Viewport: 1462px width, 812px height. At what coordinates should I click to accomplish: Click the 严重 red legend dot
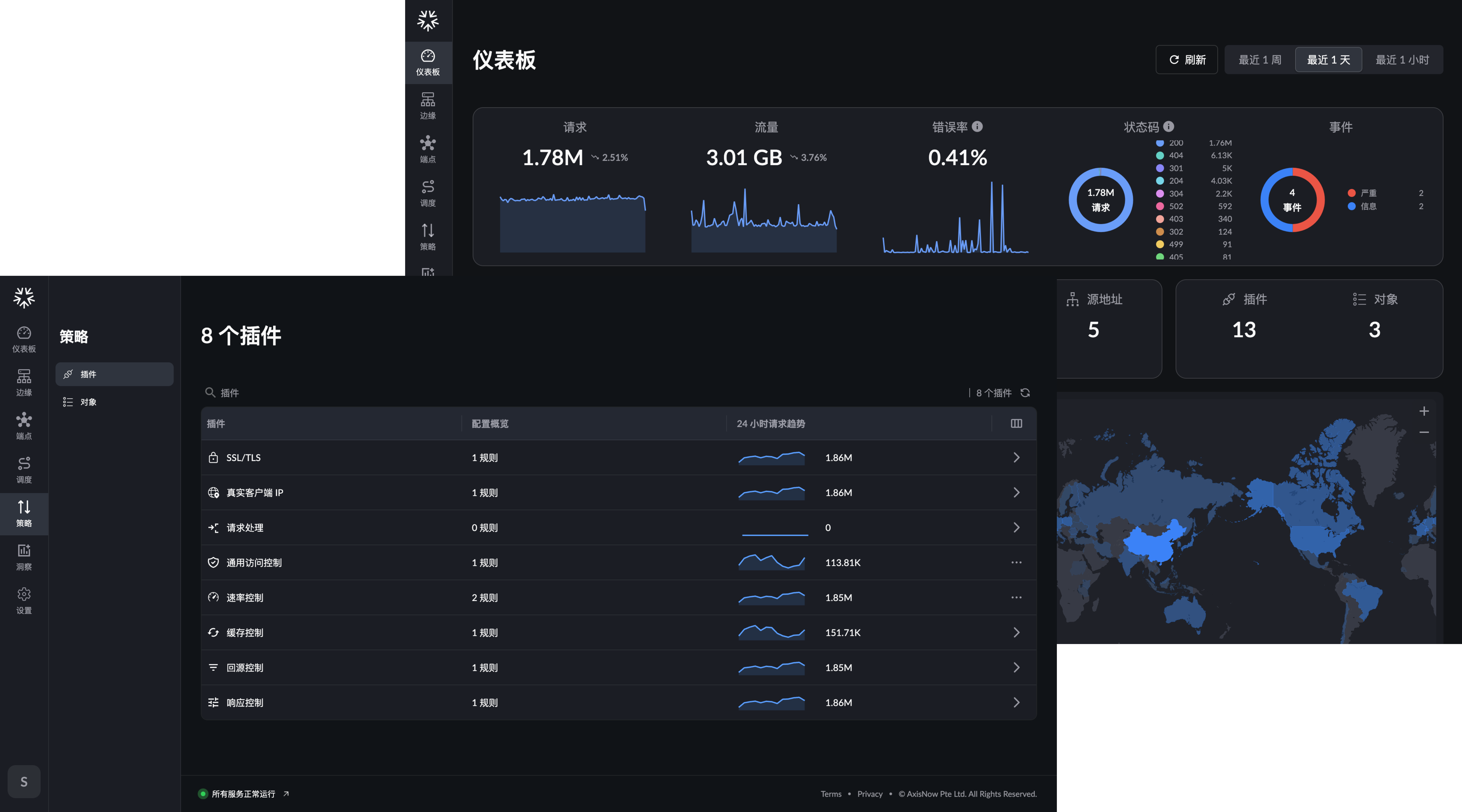click(1352, 193)
